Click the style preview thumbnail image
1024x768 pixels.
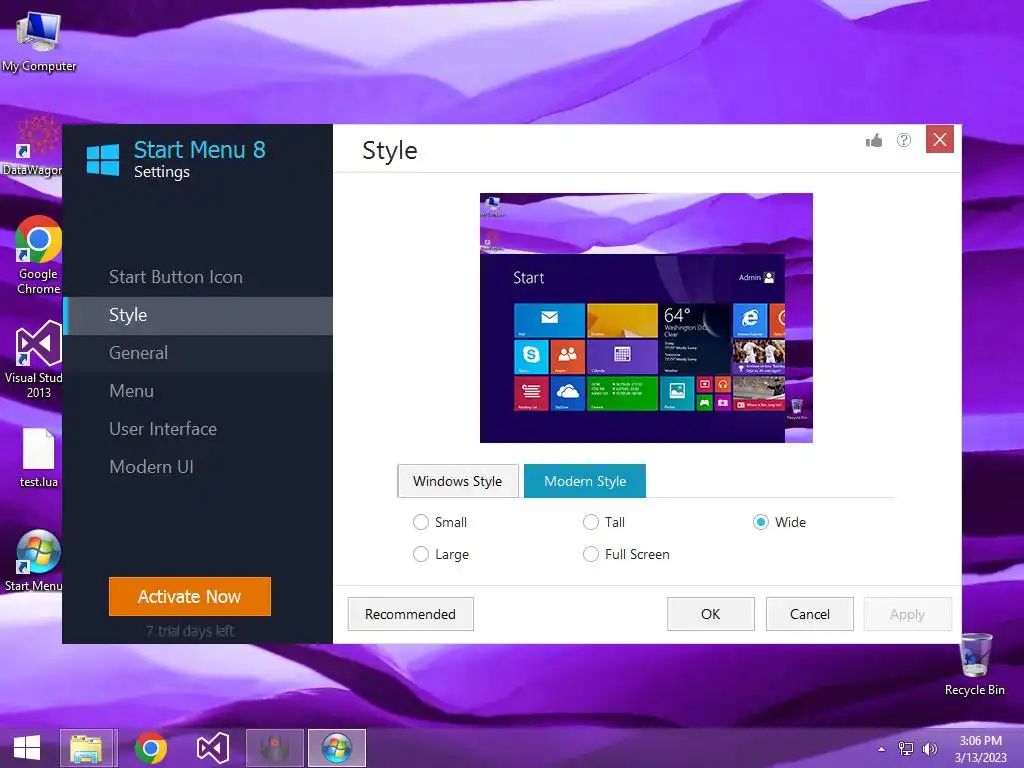click(647, 318)
